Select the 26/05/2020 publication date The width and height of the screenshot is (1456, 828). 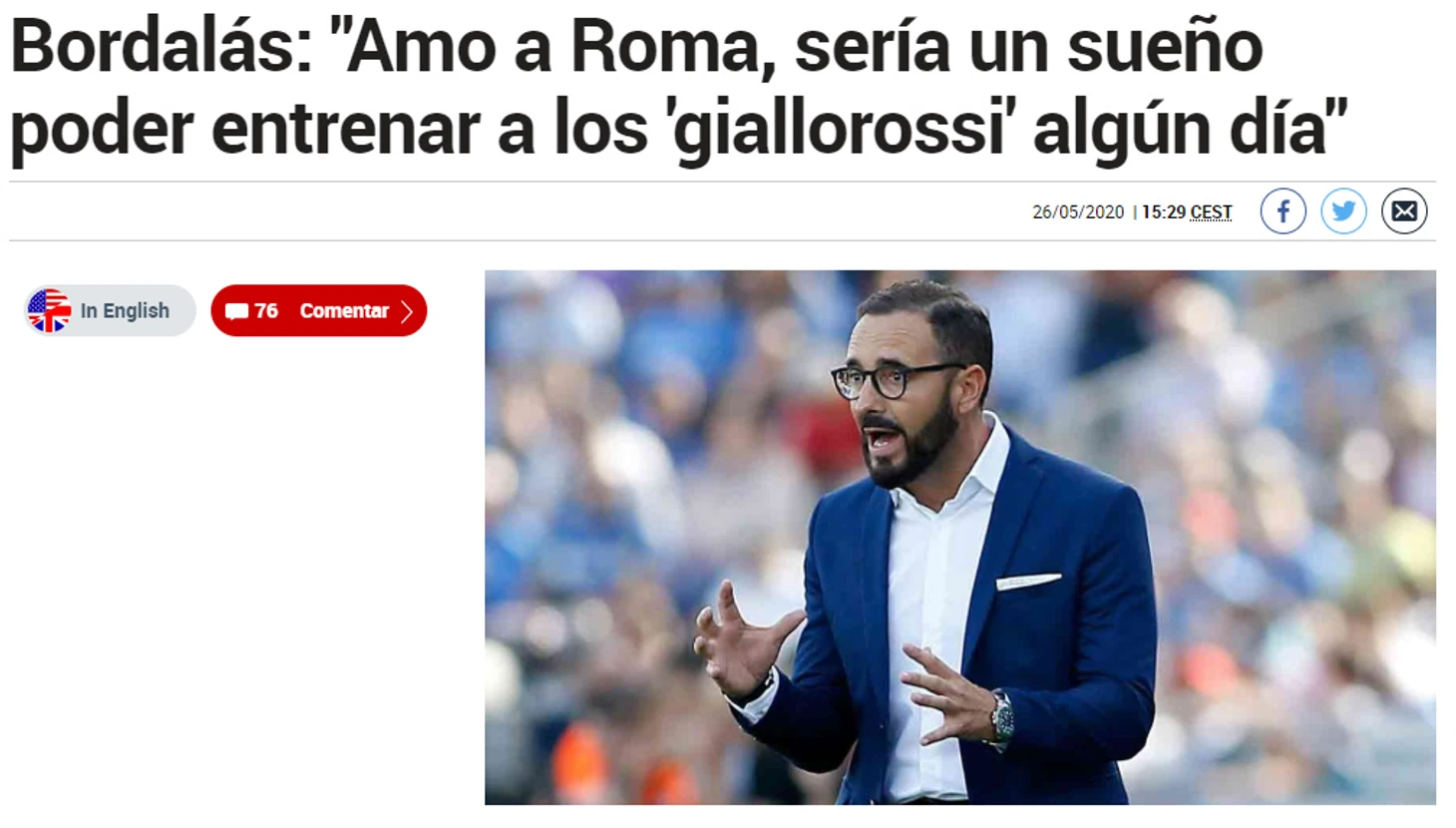pos(1078,212)
